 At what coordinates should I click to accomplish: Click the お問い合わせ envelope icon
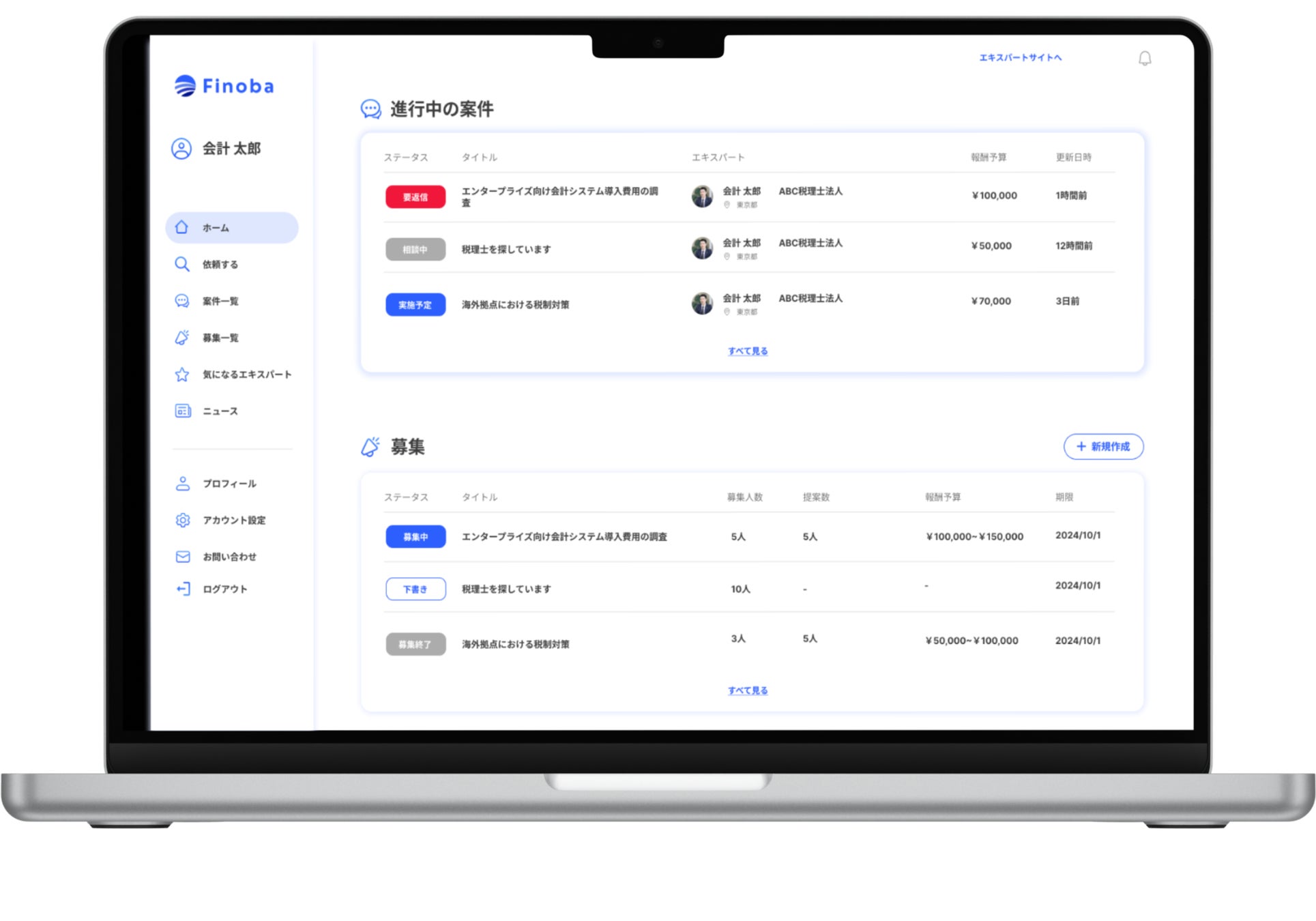[x=182, y=557]
